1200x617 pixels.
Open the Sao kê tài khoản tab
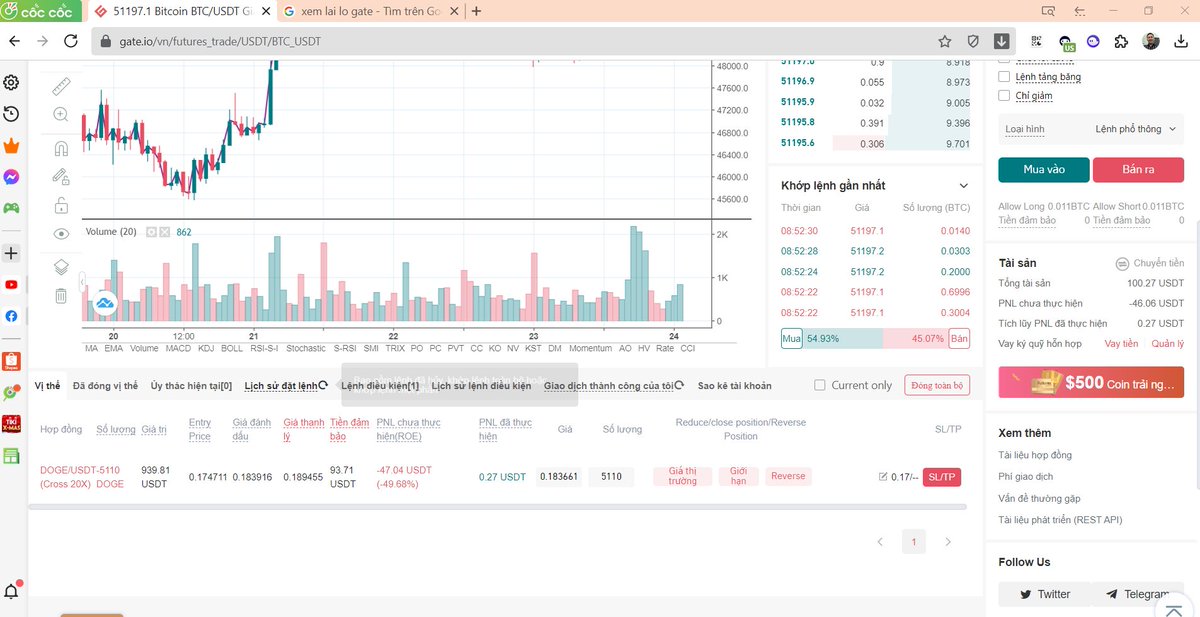[735, 386]
